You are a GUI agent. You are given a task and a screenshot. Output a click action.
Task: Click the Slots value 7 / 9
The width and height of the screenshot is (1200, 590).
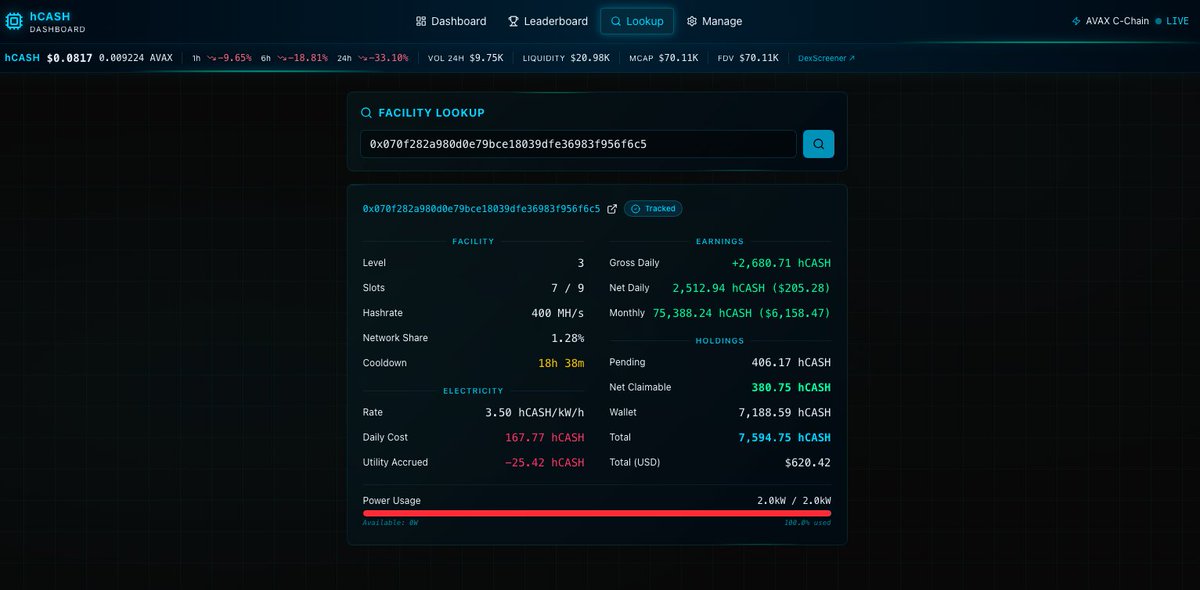click(567, 288)
